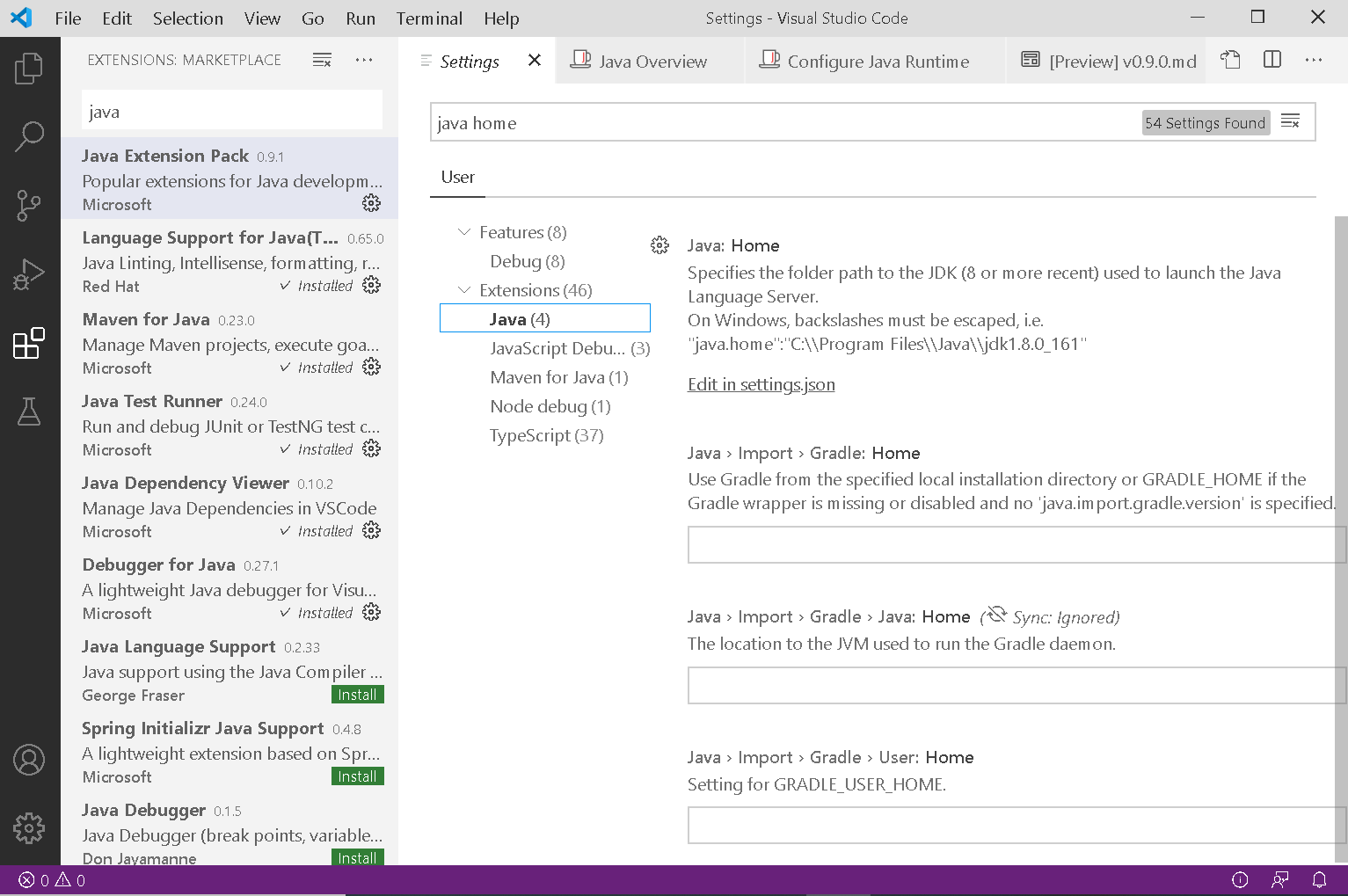
Task: Open the Search view in activity bar
Action: 29,136
